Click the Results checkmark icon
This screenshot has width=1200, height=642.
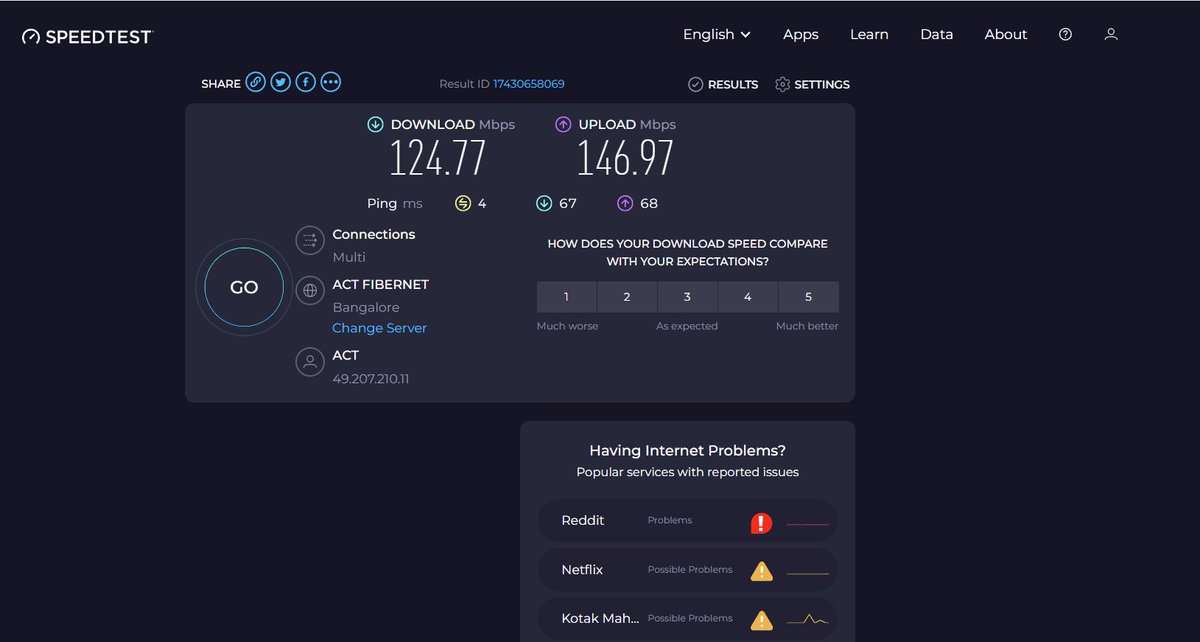696,84
